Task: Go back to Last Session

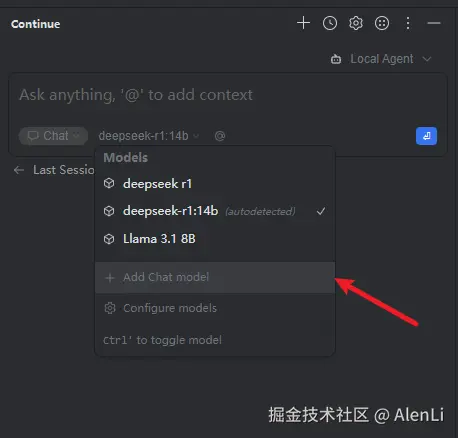Action: [x=54, y=170]
